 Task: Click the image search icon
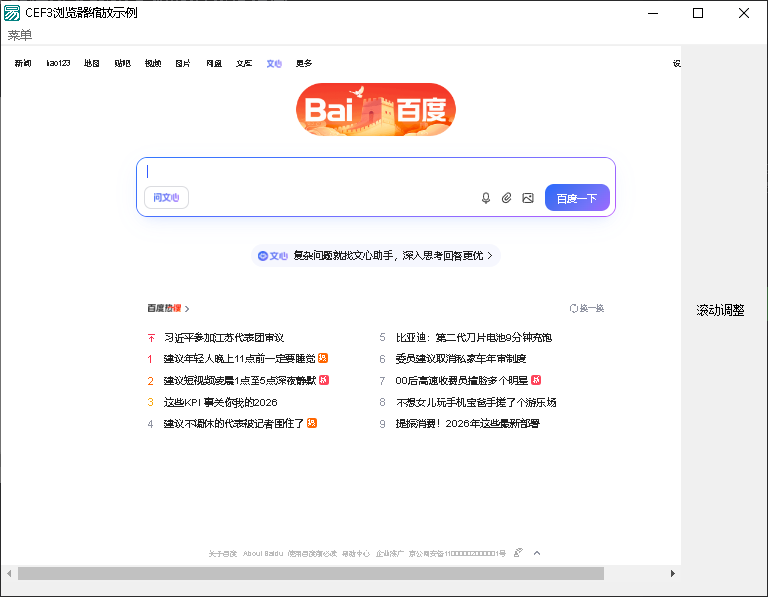528,198
